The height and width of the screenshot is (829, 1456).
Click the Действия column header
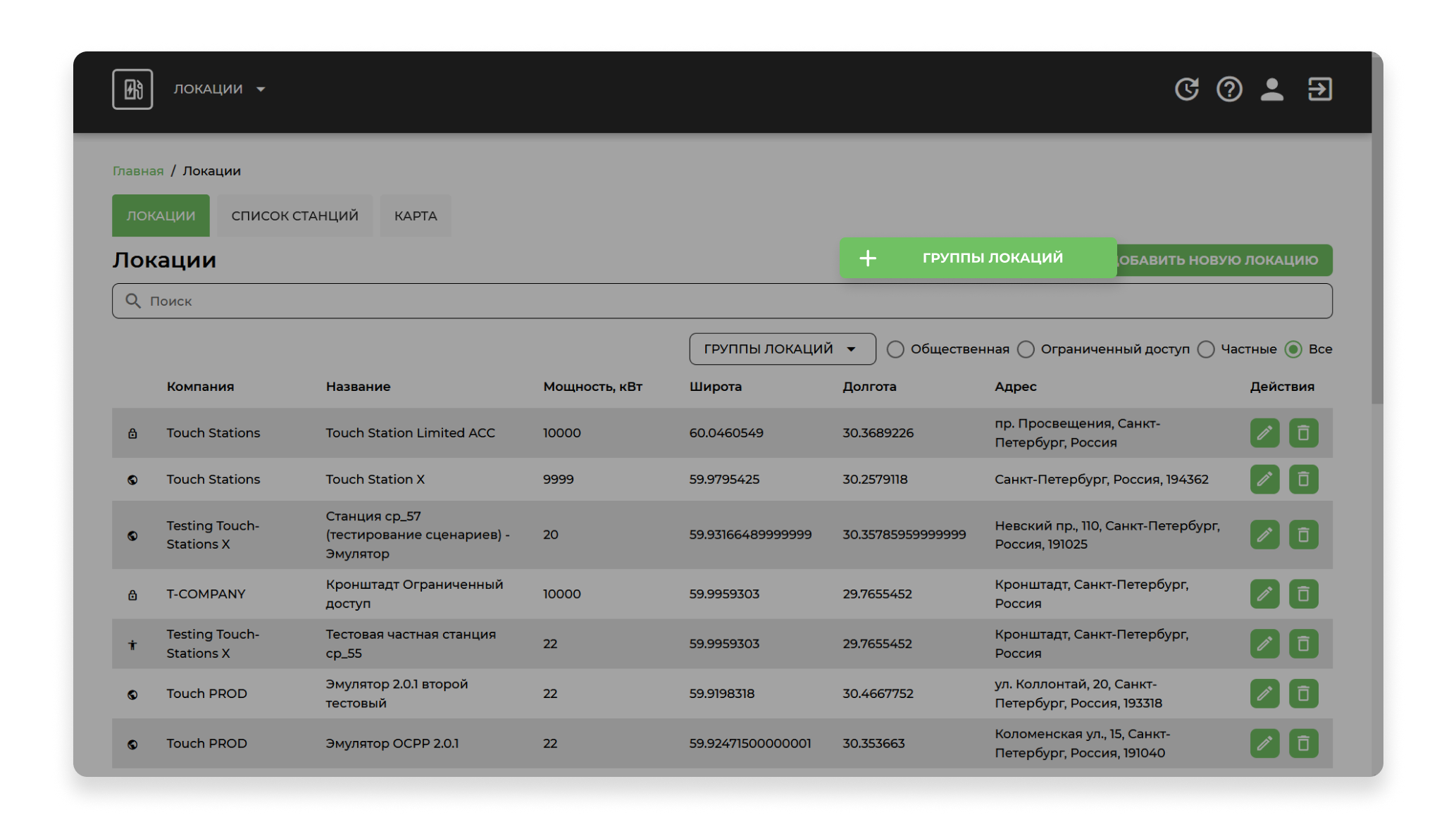[1282, 387]
